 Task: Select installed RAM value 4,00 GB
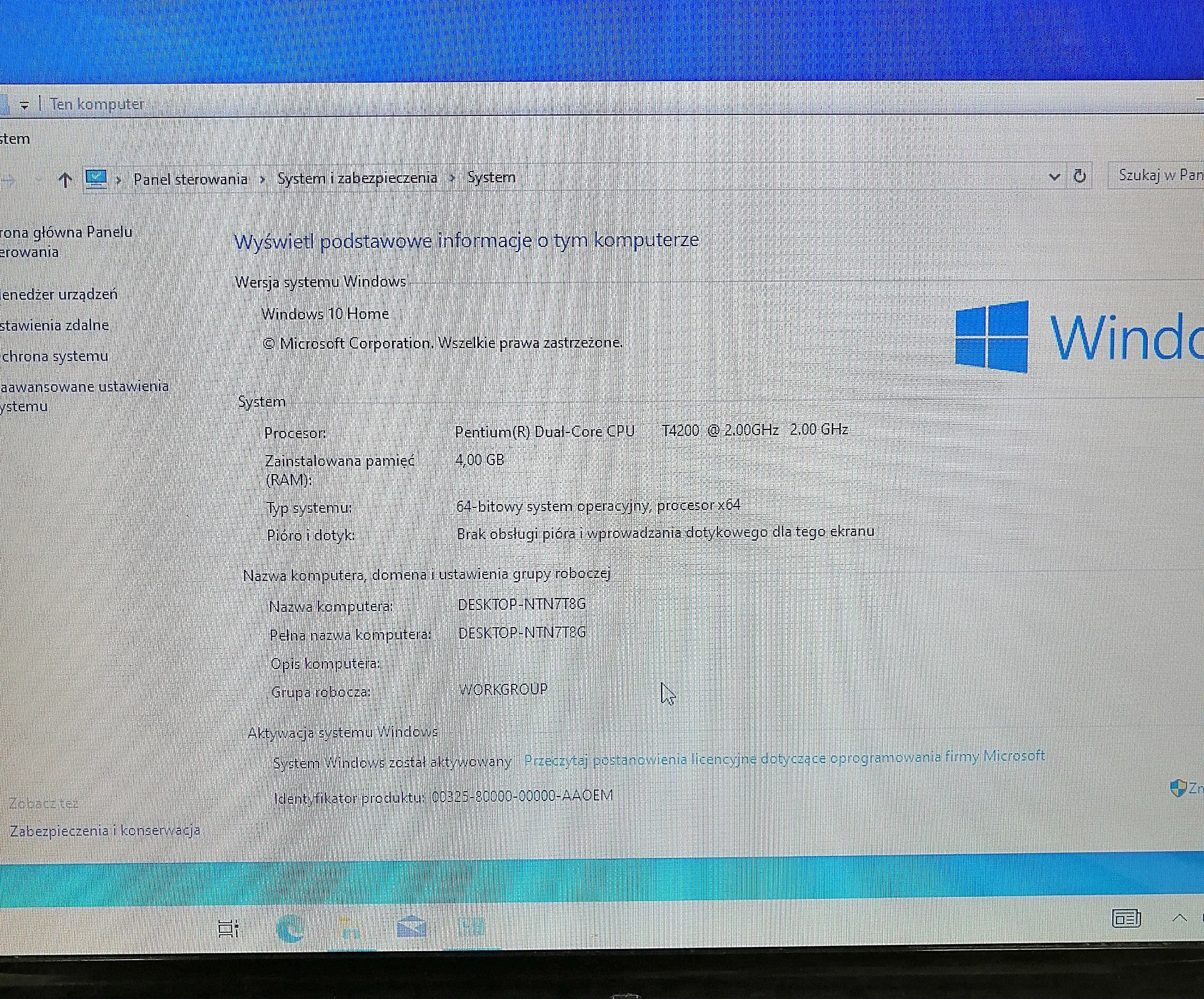click(x=480, y=460)
